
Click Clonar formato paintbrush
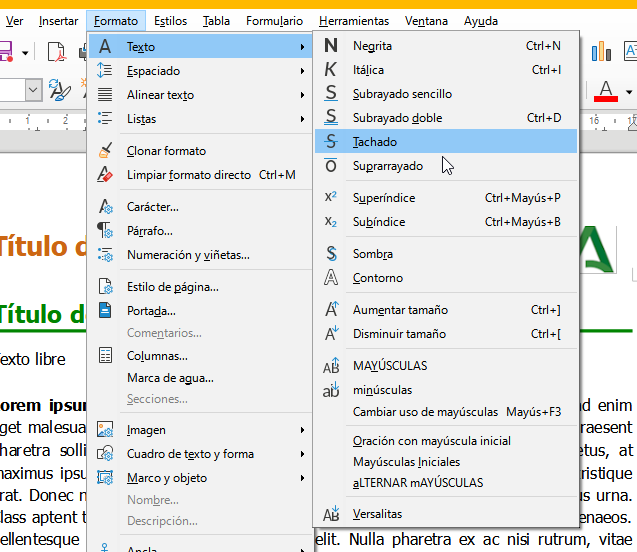pyautogui.click(x=166, y=151)
